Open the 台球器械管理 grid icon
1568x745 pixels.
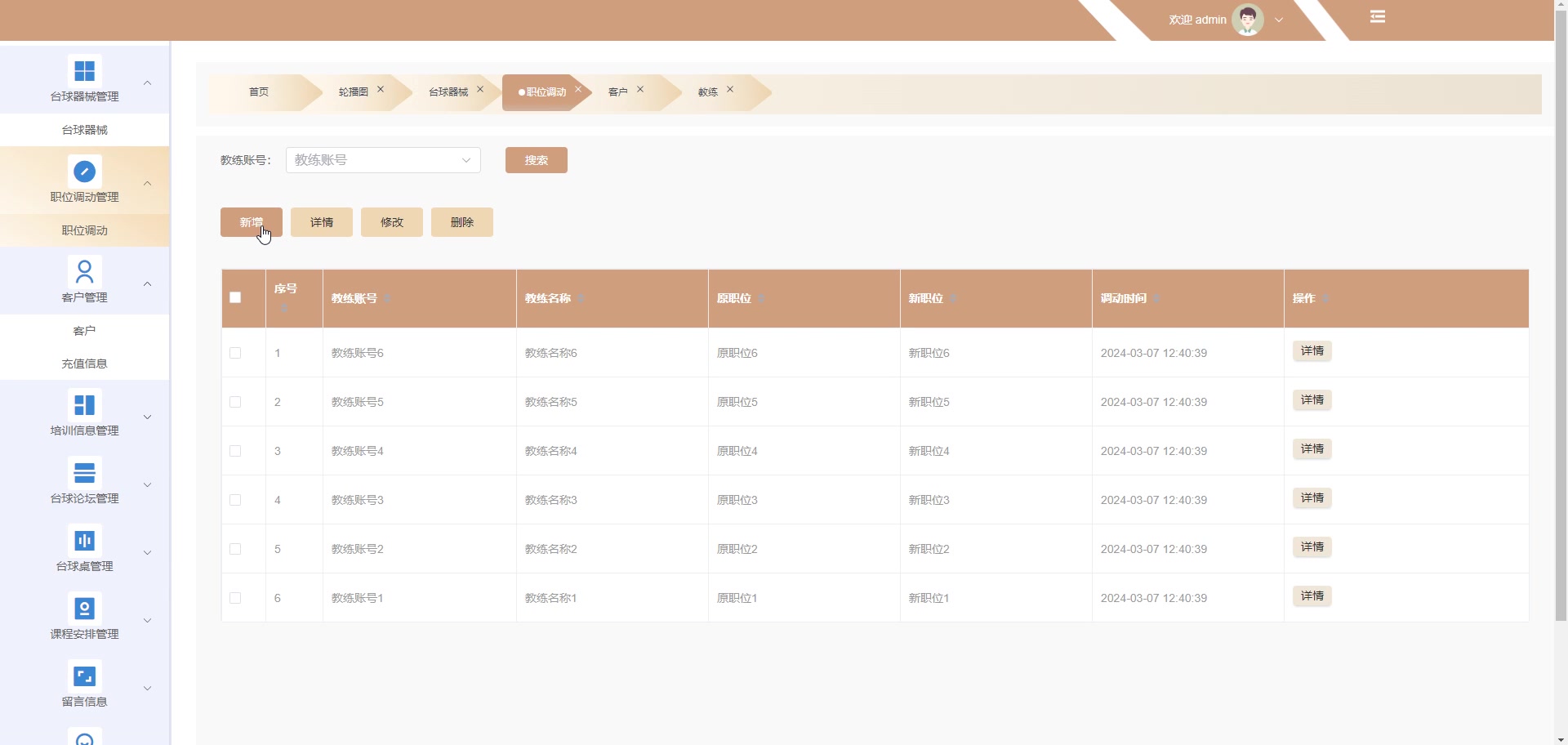84,70
